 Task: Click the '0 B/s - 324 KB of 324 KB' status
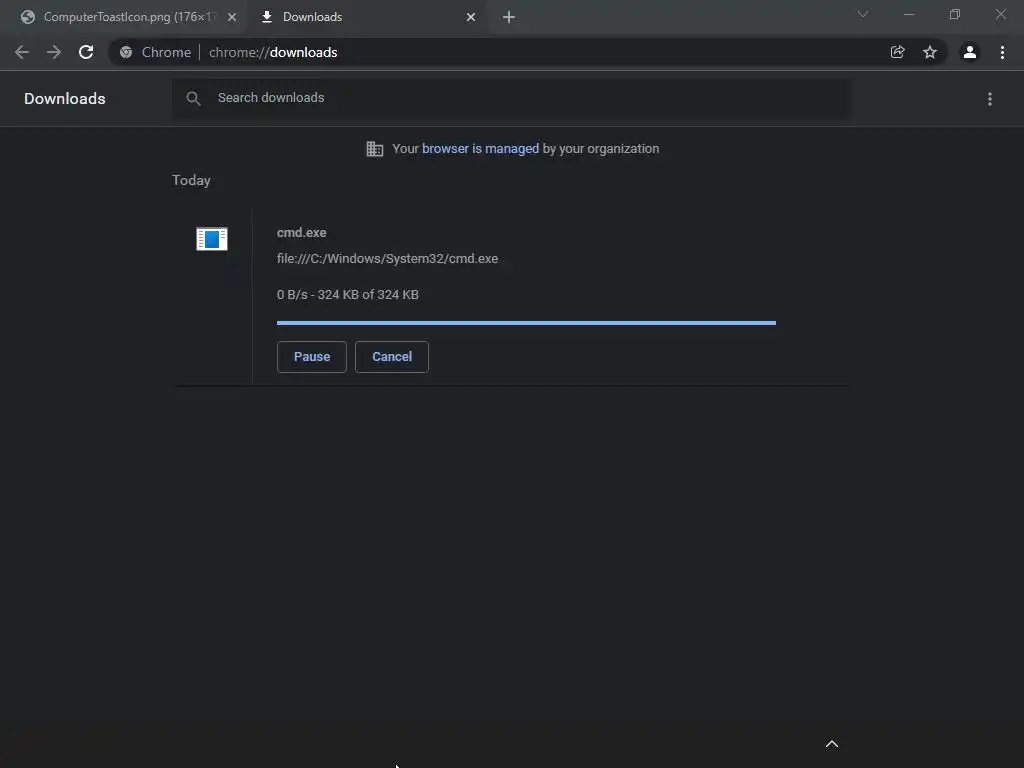click(347, 295)
